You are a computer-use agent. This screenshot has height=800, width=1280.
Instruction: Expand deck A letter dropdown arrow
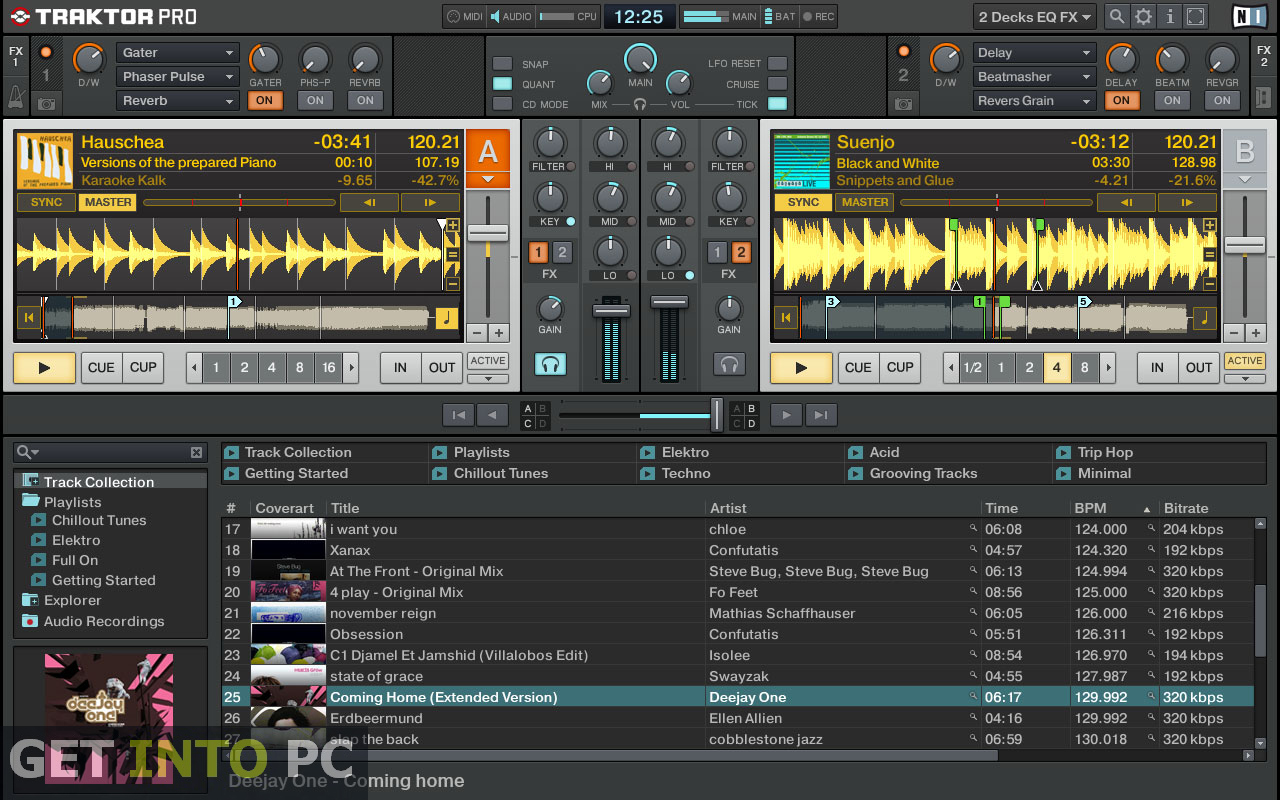488,179
